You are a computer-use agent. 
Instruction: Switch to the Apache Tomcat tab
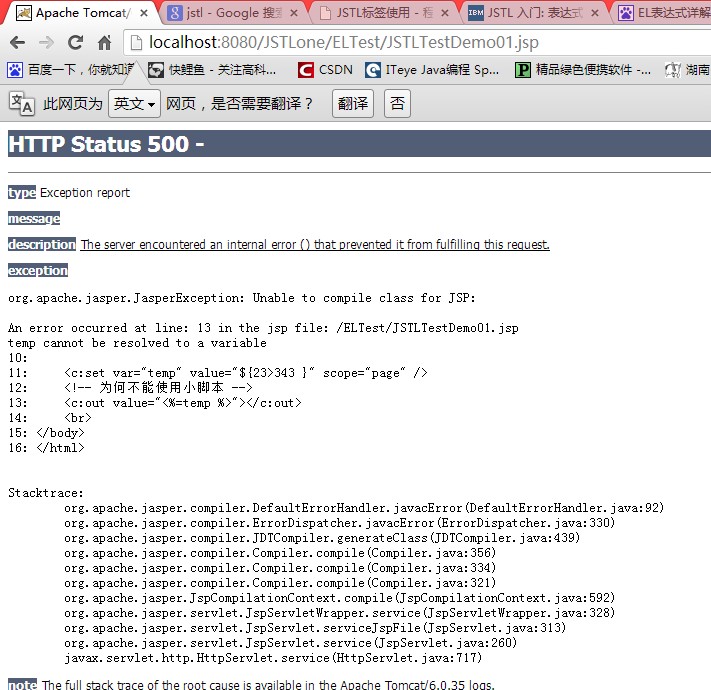(x=82, y=13)
